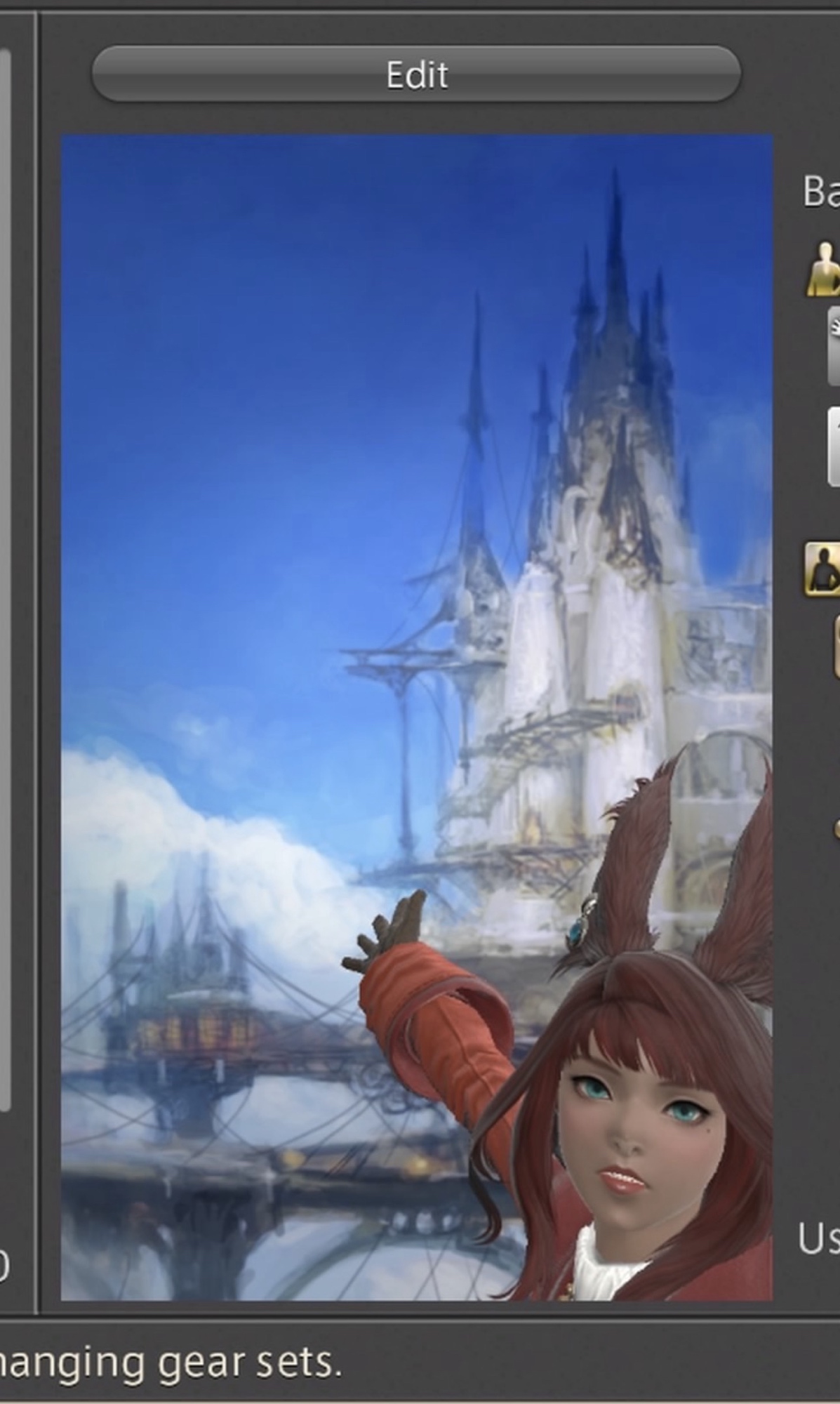840x1404 pixels.
Task: Click the partial "Ba" label text
Action: [x=821, y=191]
